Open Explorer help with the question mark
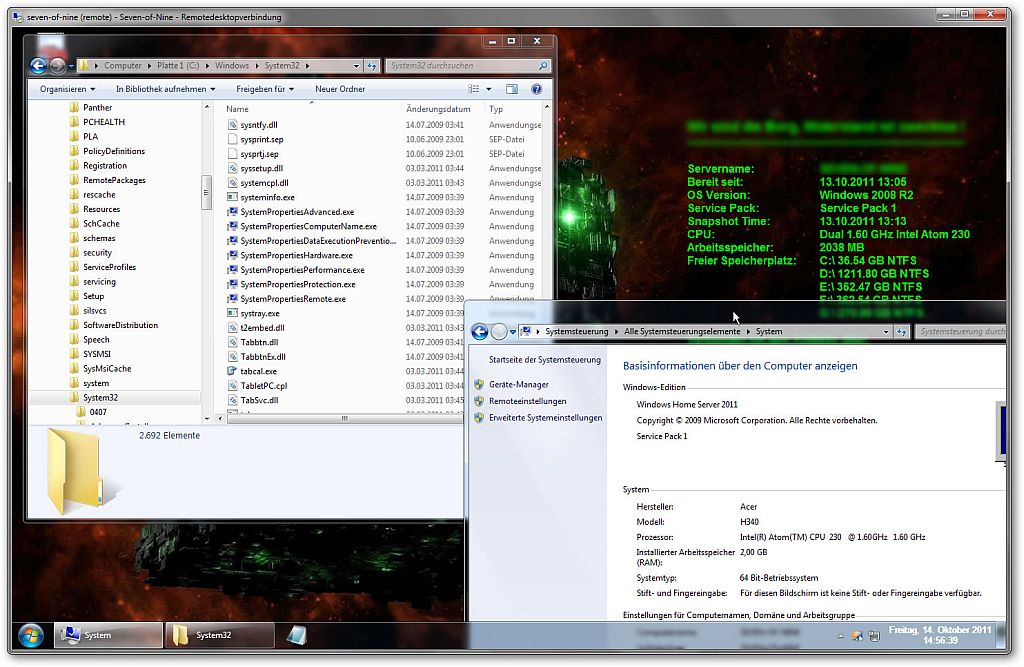 tap(536, 89)
